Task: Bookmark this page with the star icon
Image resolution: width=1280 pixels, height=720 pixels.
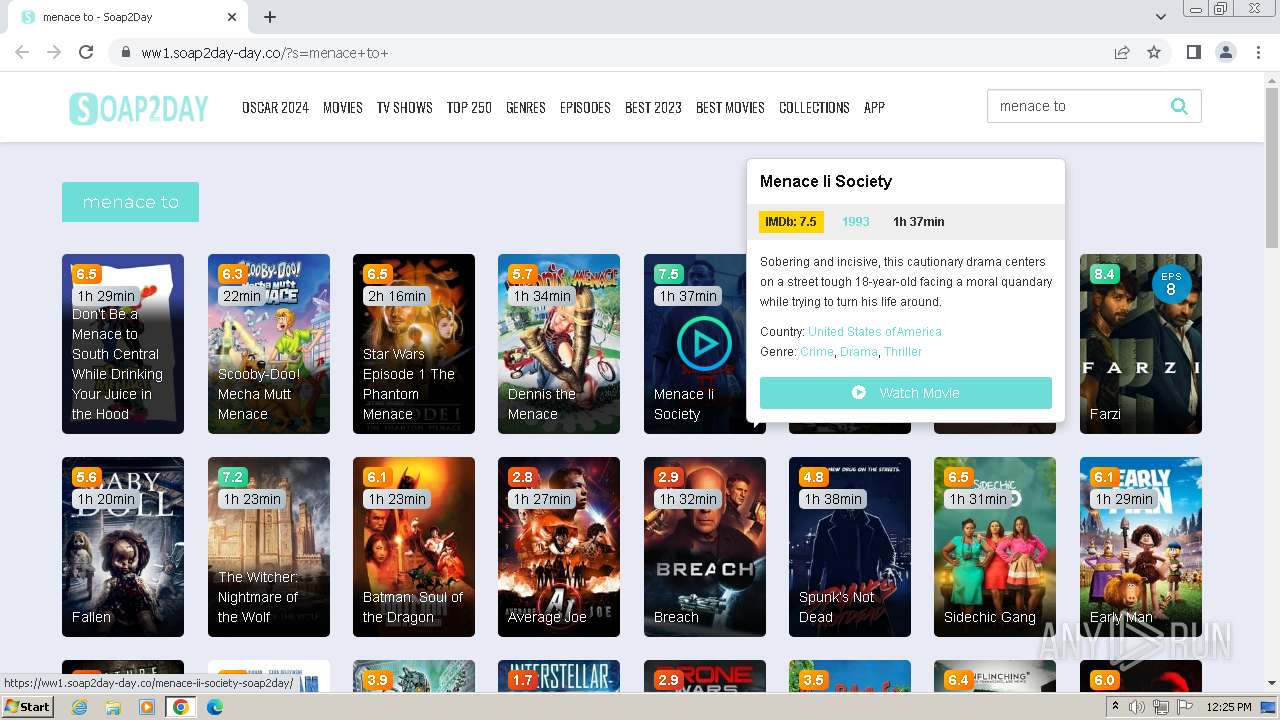Action: pos(1154,52)
